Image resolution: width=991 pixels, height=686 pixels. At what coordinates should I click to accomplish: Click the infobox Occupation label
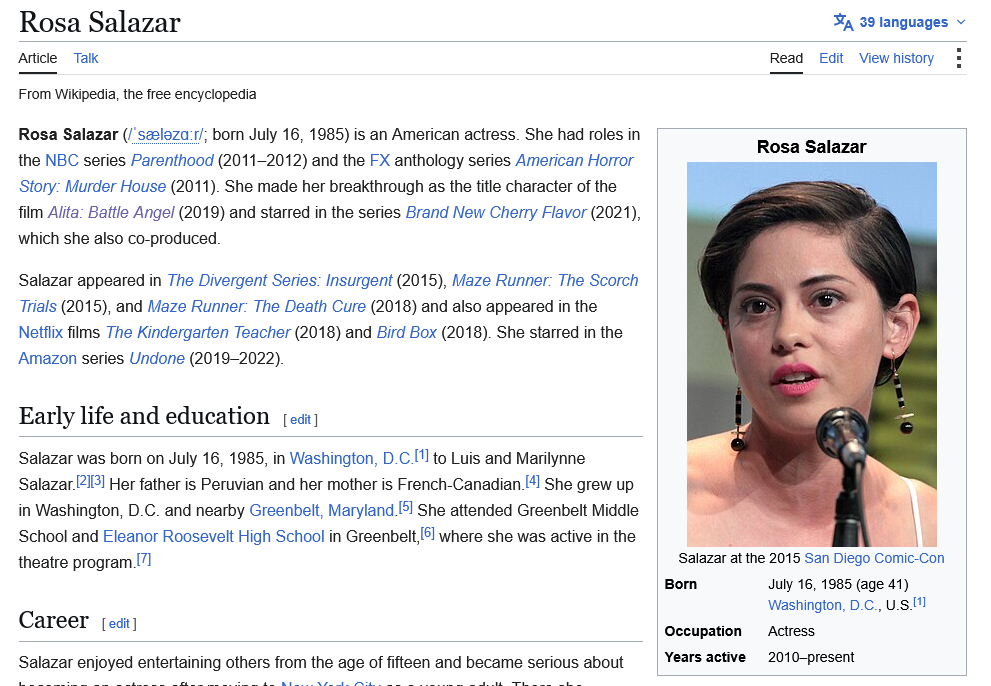[x=703, y=631]
